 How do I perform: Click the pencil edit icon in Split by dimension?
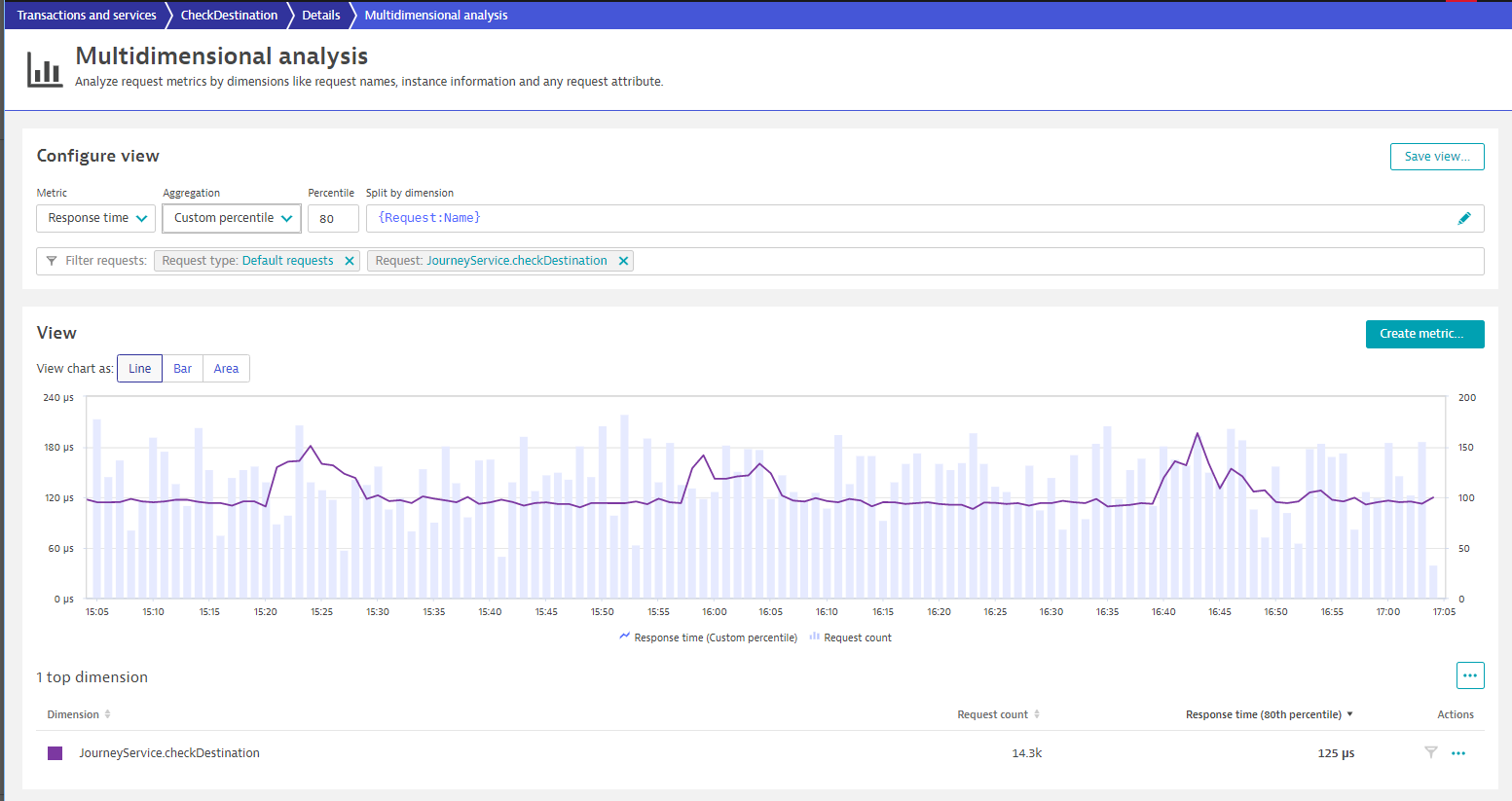point(1463,218)
